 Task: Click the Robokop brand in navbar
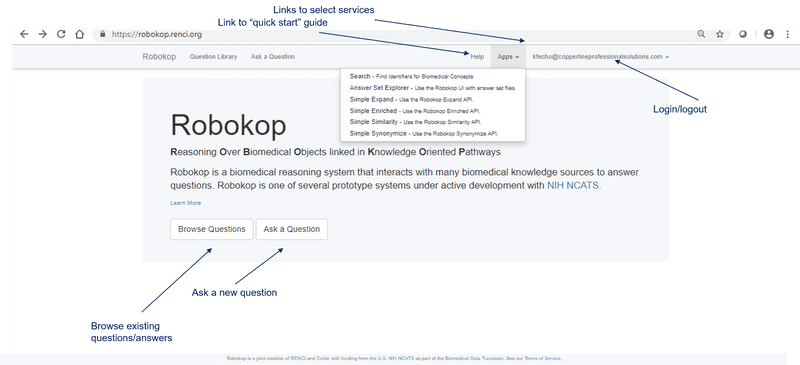(x=159, y=57)
